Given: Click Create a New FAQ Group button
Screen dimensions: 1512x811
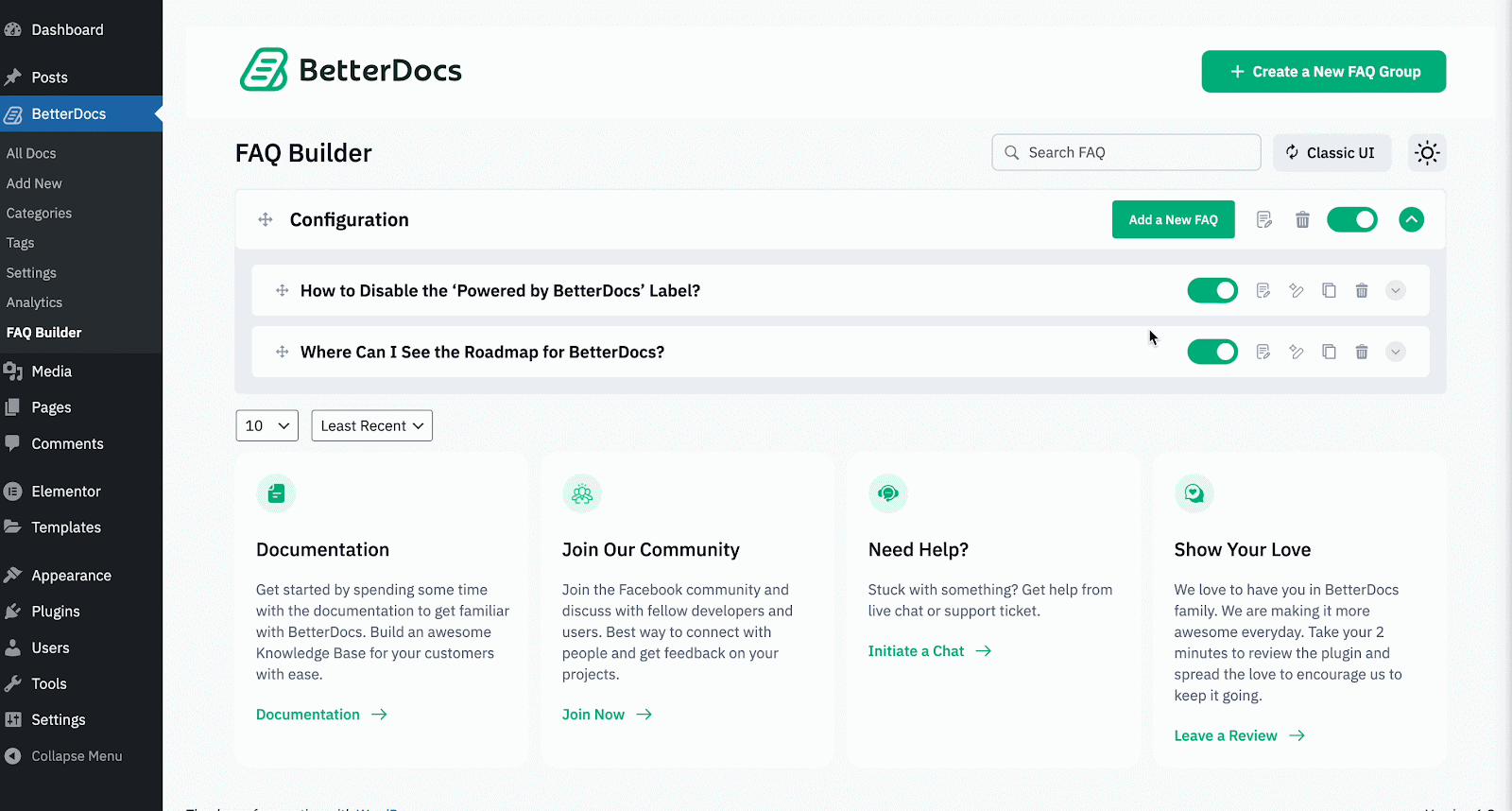Looking at the screenshot, I should point(1324,71).
